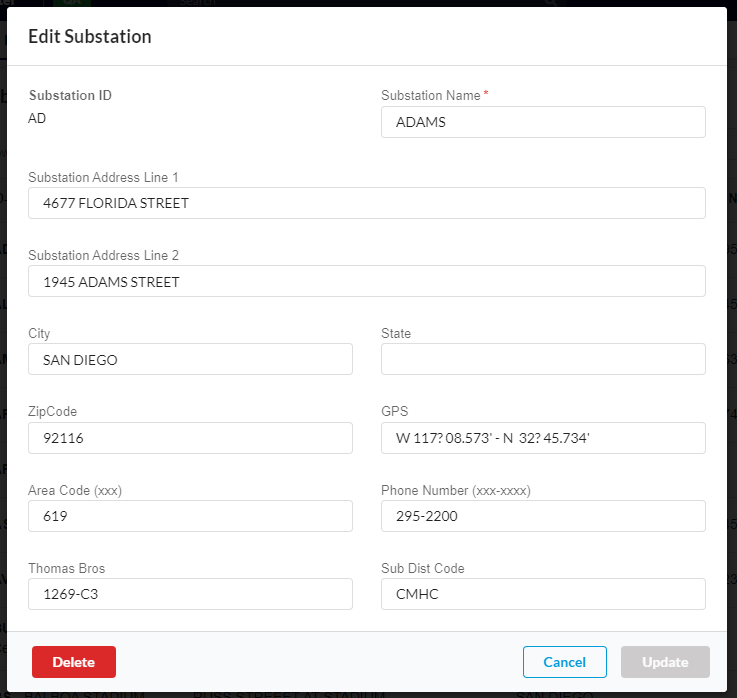Click the Substation ID value AD

point(37,118)
